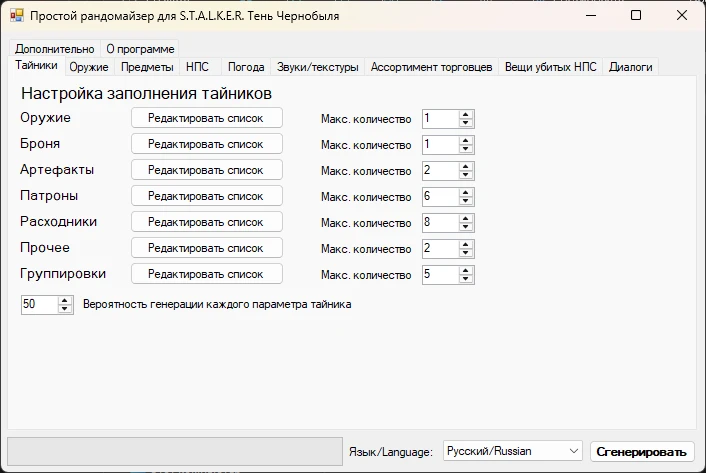
Task: Open the Ассортимент торговцев tab
Action: [431, 67]
